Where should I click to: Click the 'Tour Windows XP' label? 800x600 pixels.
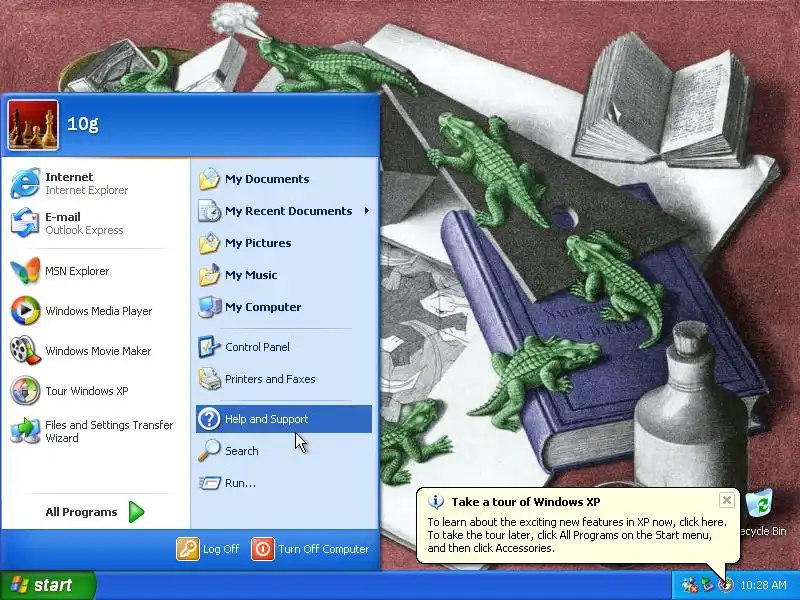[87, 391]
